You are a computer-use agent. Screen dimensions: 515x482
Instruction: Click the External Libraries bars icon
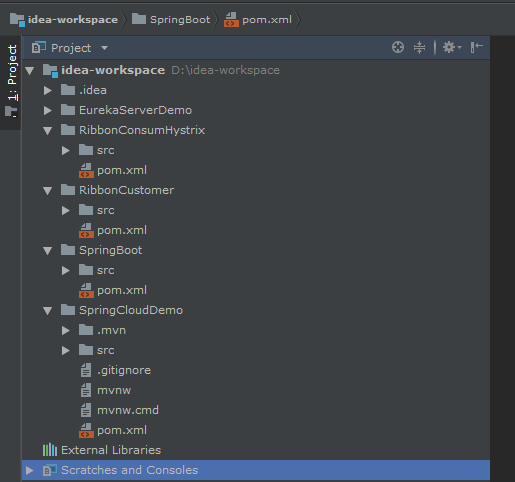click(x=50, y=450)
